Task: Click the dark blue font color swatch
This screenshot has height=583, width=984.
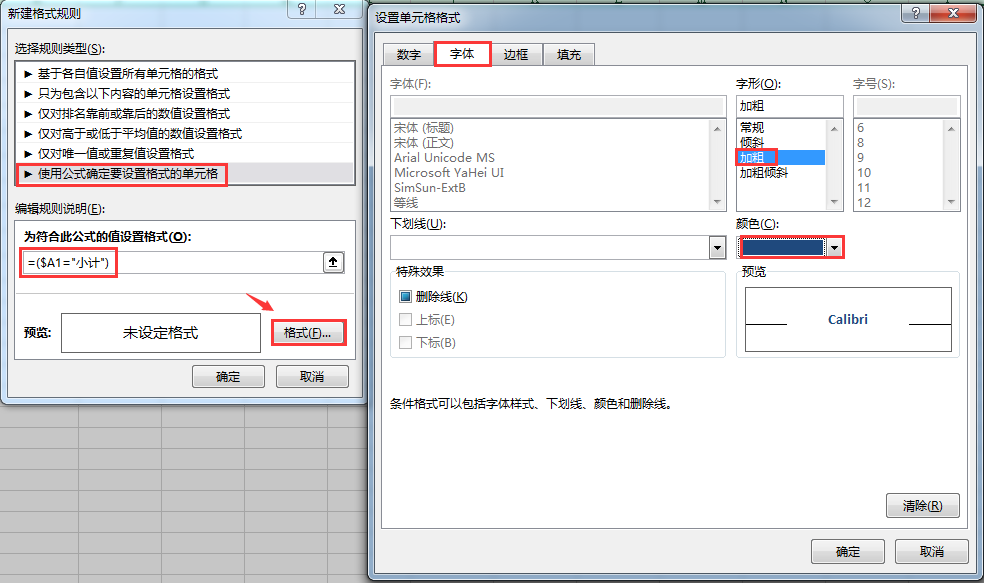Action: 783,248
